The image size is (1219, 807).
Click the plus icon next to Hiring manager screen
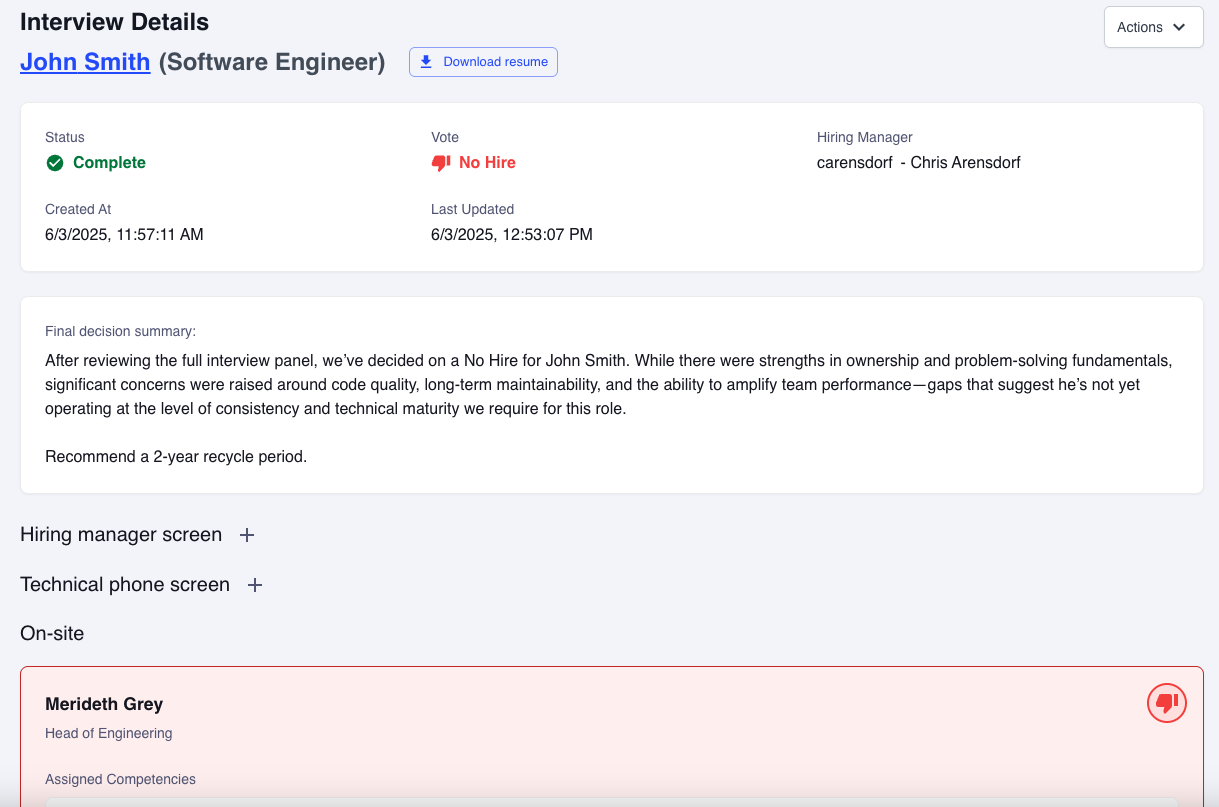(246, 535)
